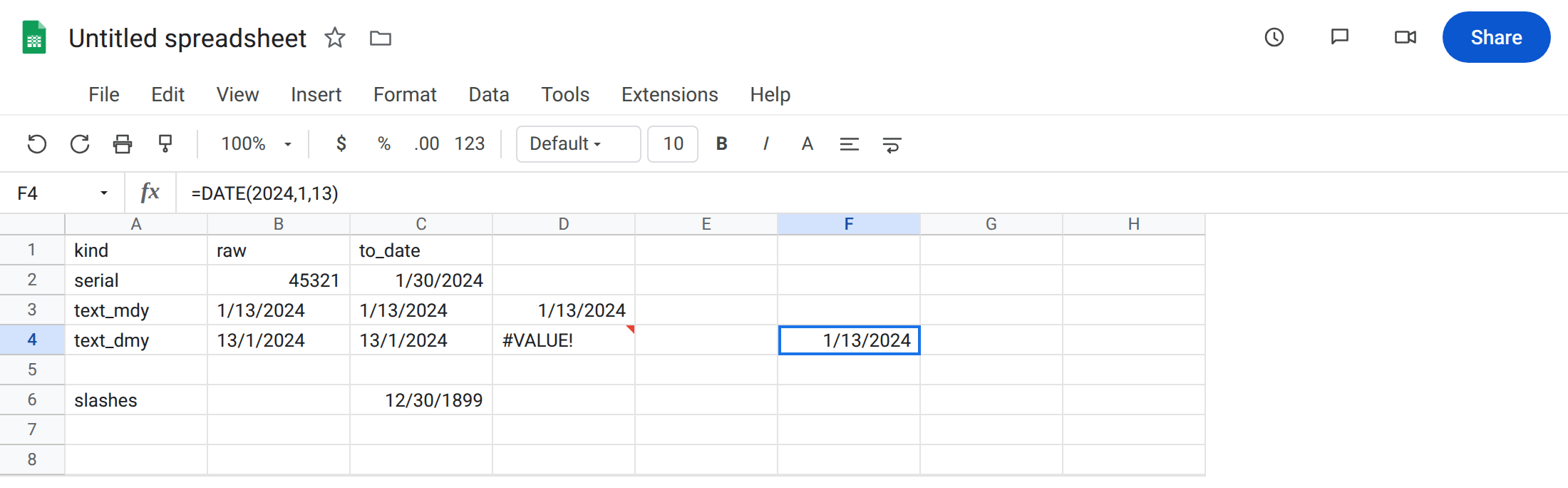
Task: Open the File menu
Action: pyautogui.click(x=104, y=94)
